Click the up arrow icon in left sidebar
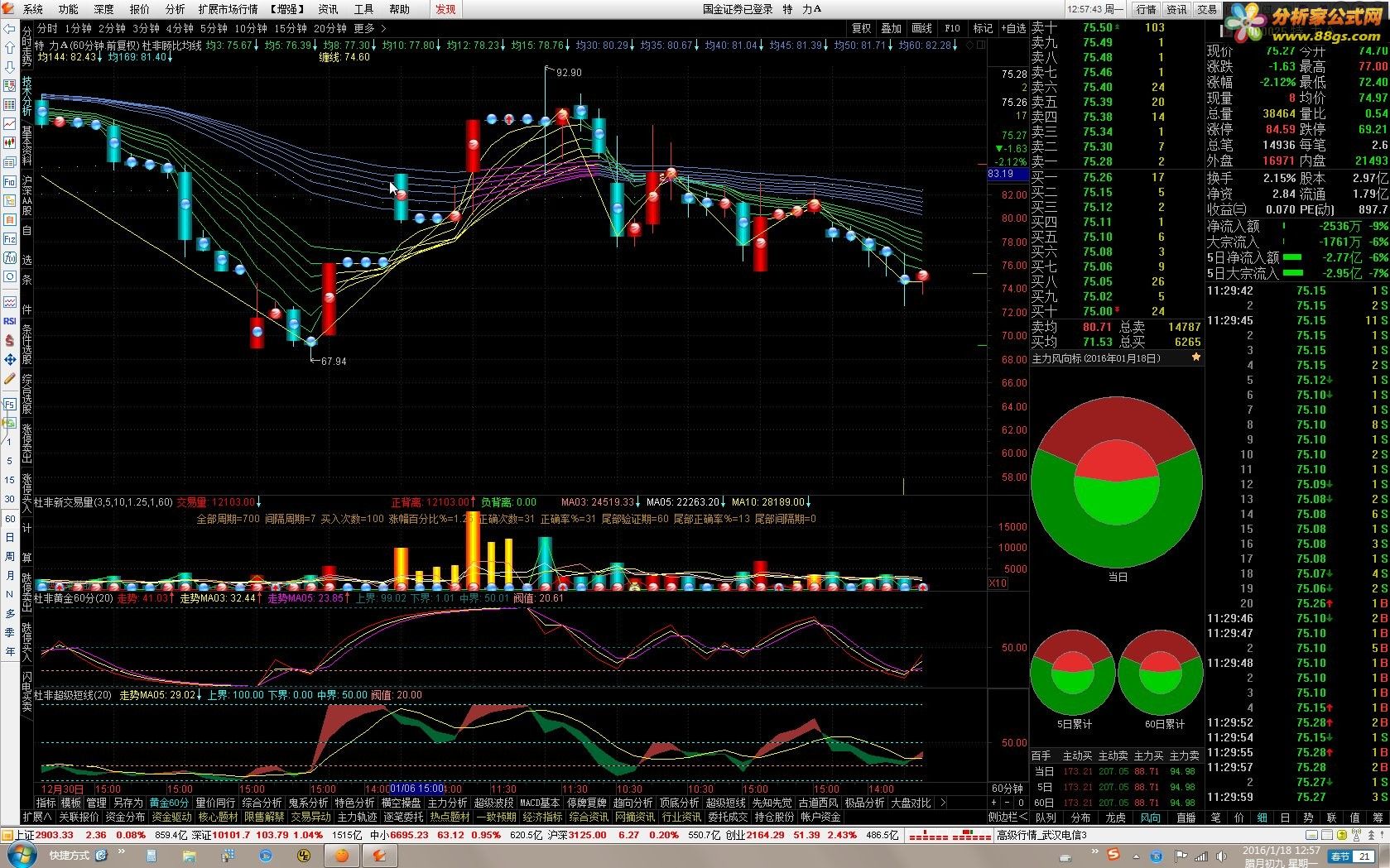Viewport: 1390px width, 868px height. click(x=9, y=49)
